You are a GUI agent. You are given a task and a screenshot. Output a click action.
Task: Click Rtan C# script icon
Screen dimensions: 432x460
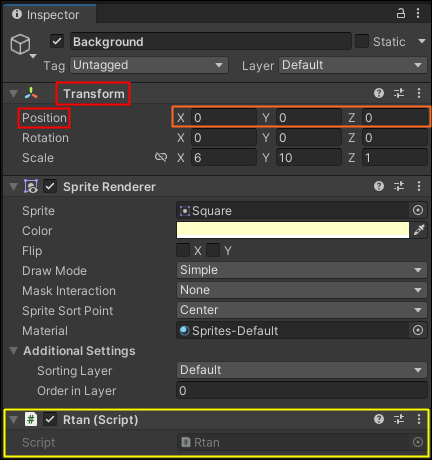[31, 419]
